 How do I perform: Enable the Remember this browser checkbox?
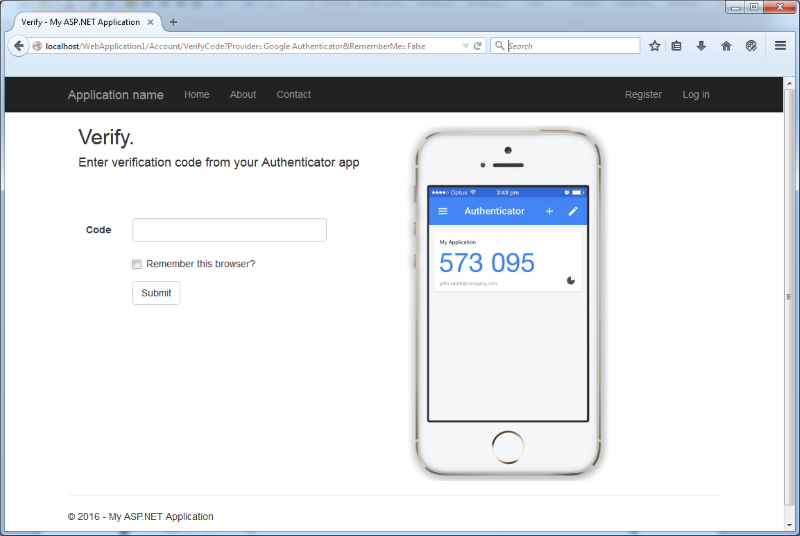(137, 264)
